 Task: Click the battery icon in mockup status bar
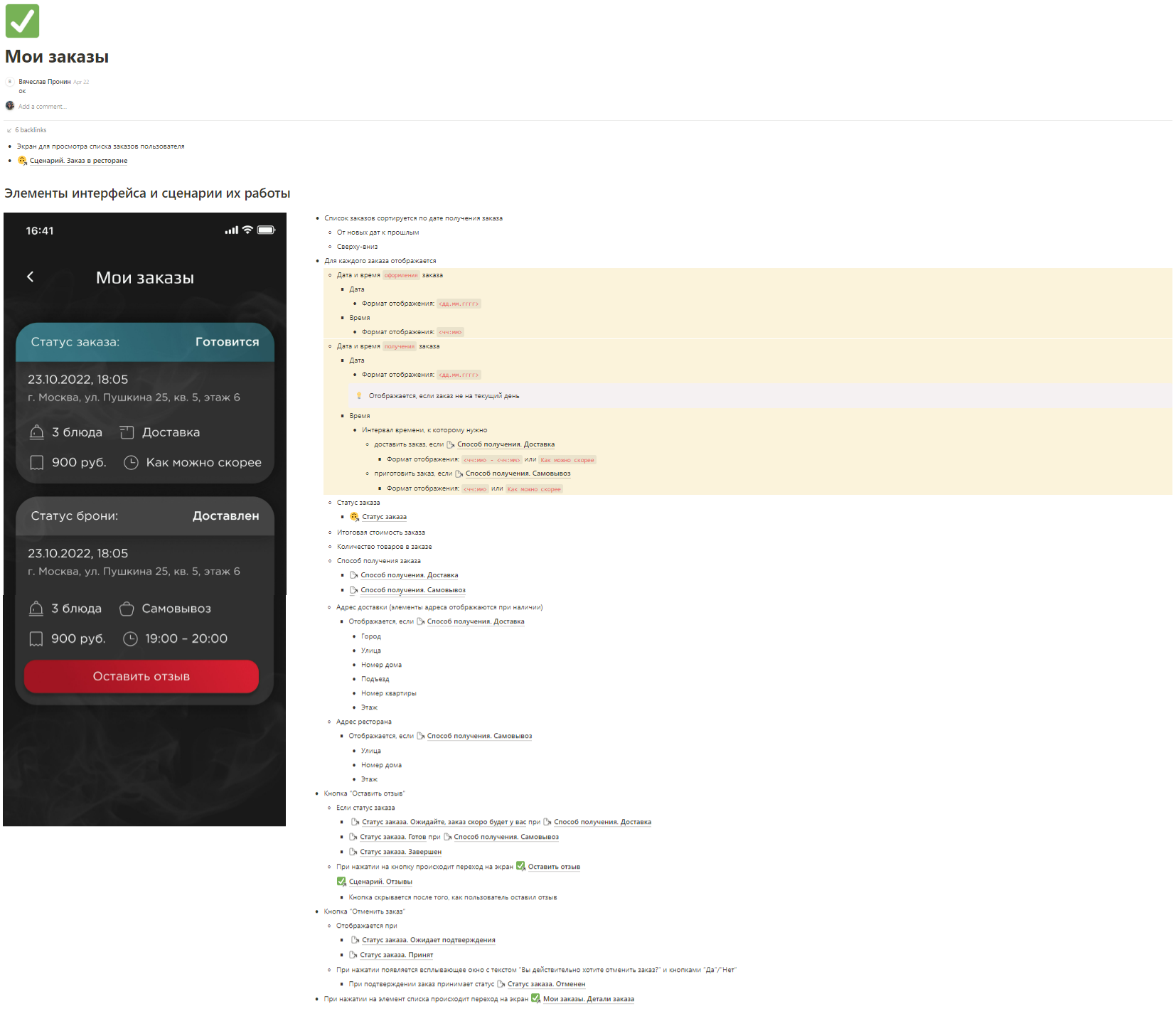[x=266, y=230]
